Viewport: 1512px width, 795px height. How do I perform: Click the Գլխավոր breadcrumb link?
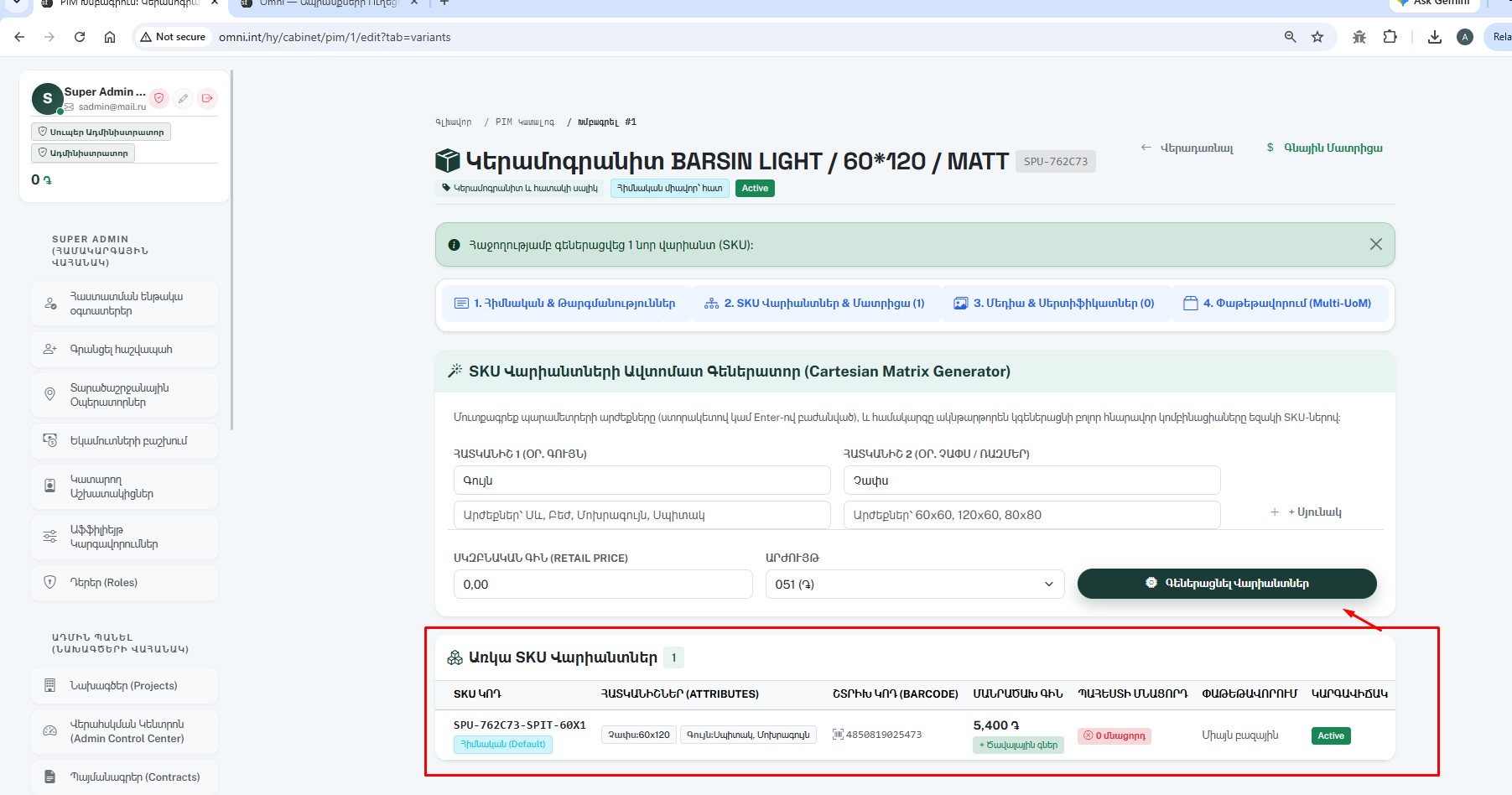(x=453, y=122)
